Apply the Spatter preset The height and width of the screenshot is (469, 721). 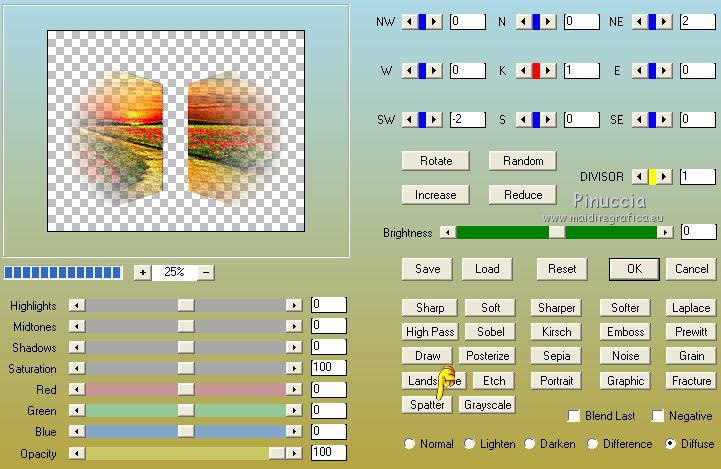pos(427,405)
